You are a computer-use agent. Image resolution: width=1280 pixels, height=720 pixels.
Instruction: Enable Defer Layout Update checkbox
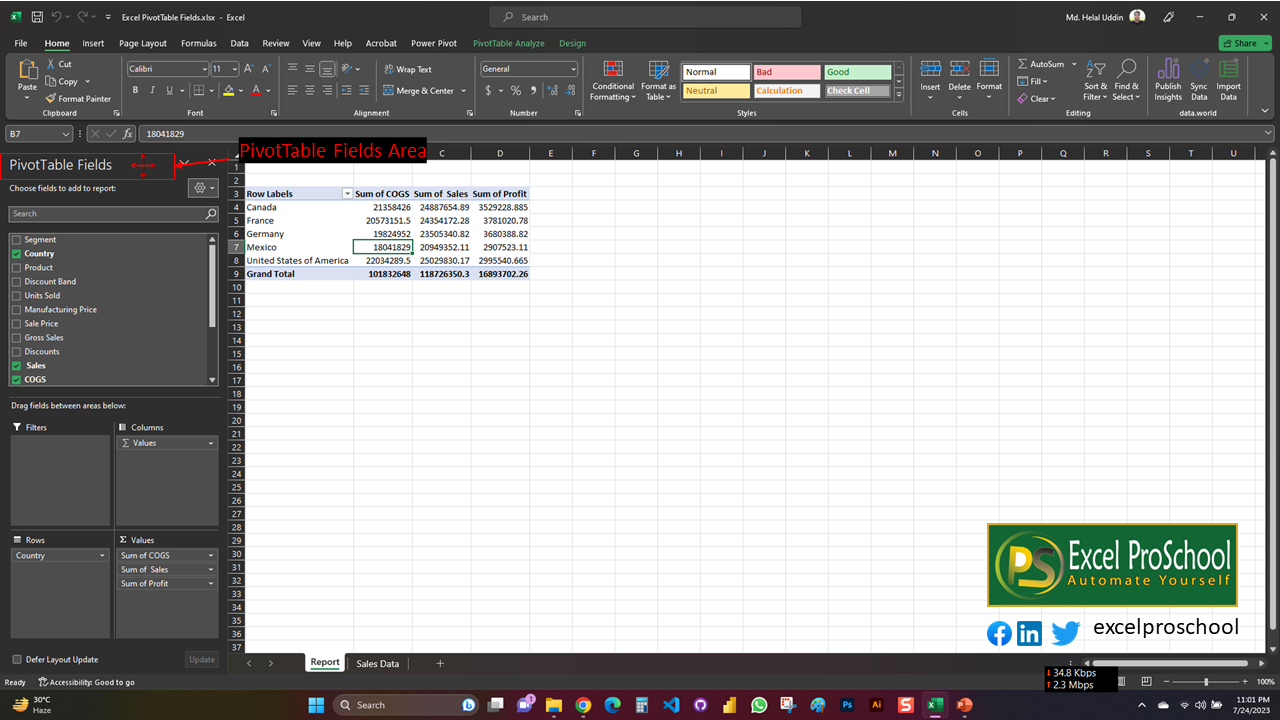(17, 660)
